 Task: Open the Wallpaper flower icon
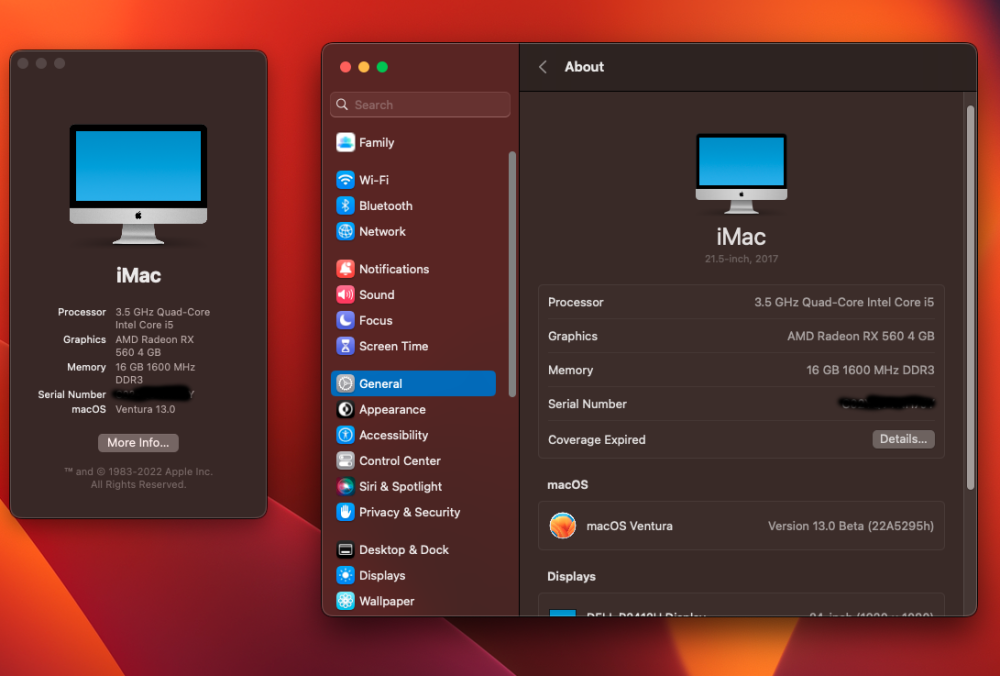tap(345, 601)
